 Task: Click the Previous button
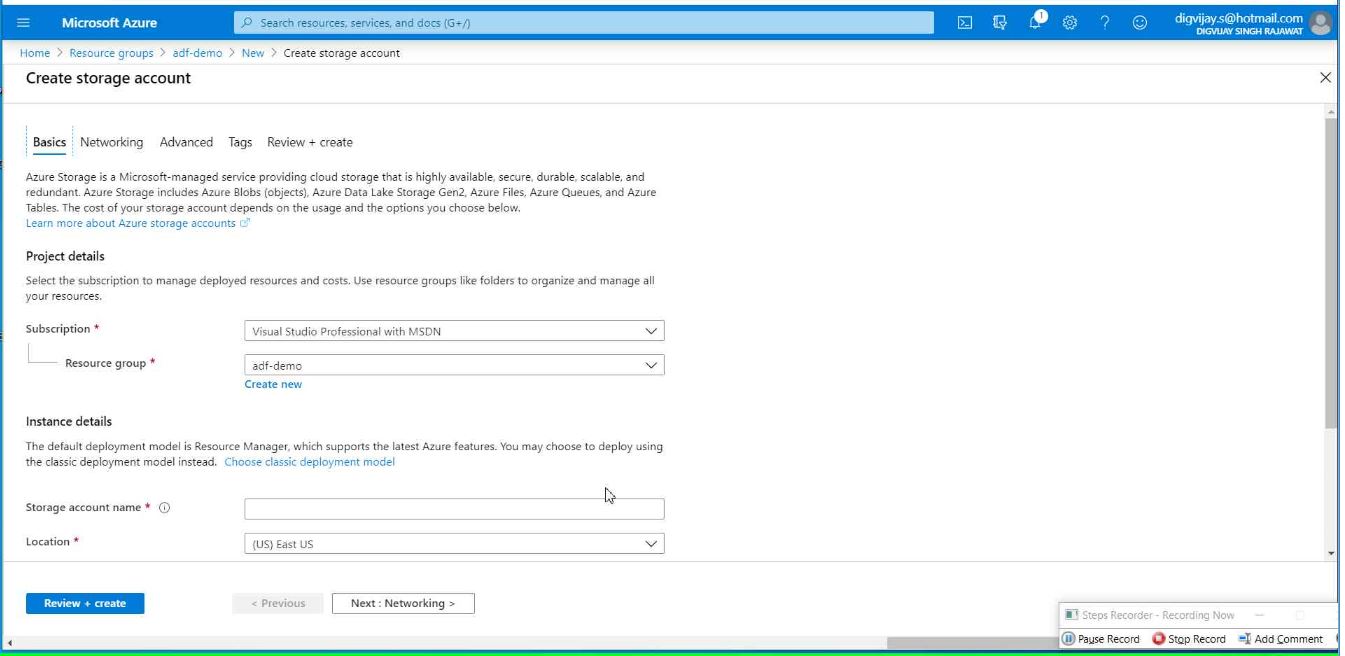click(278, 603)
